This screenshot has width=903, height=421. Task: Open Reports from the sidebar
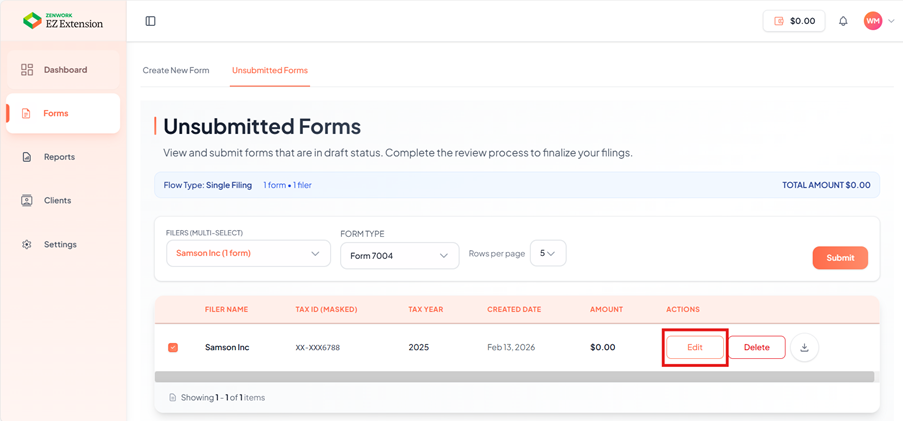[x=59, y=157]
